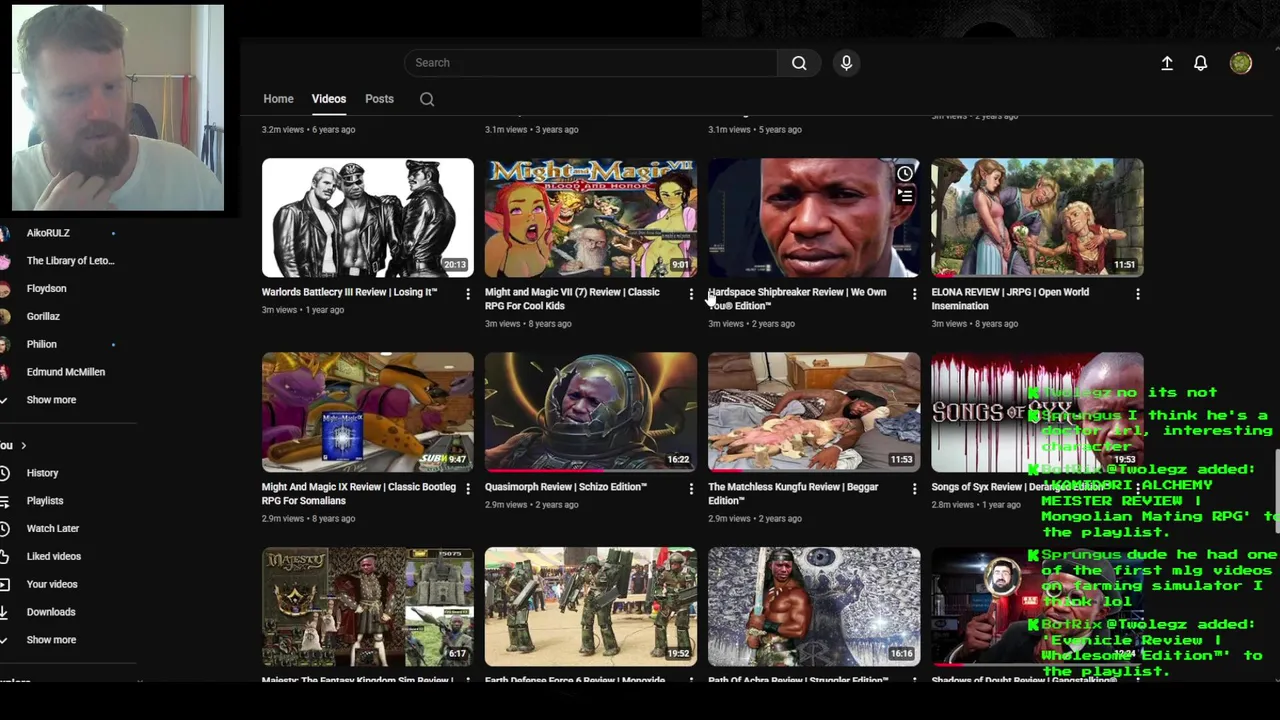Open options menu for Might and Magic VII video

(691, 294)
